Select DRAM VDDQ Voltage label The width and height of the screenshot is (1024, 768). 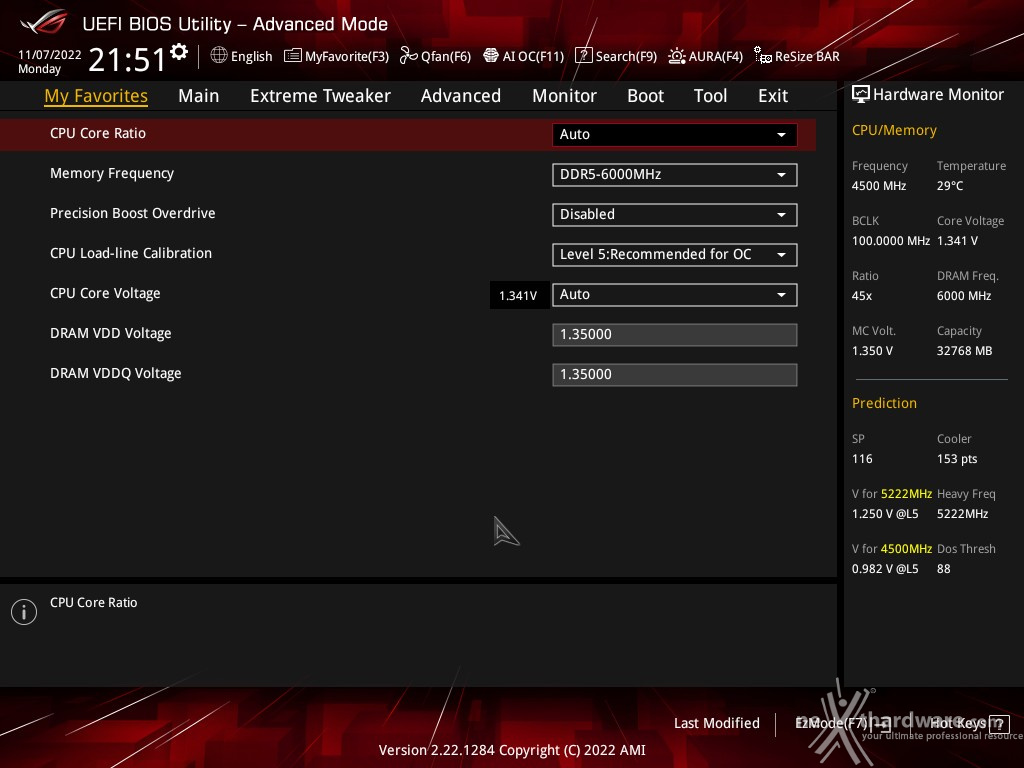[x=116, y=374]
